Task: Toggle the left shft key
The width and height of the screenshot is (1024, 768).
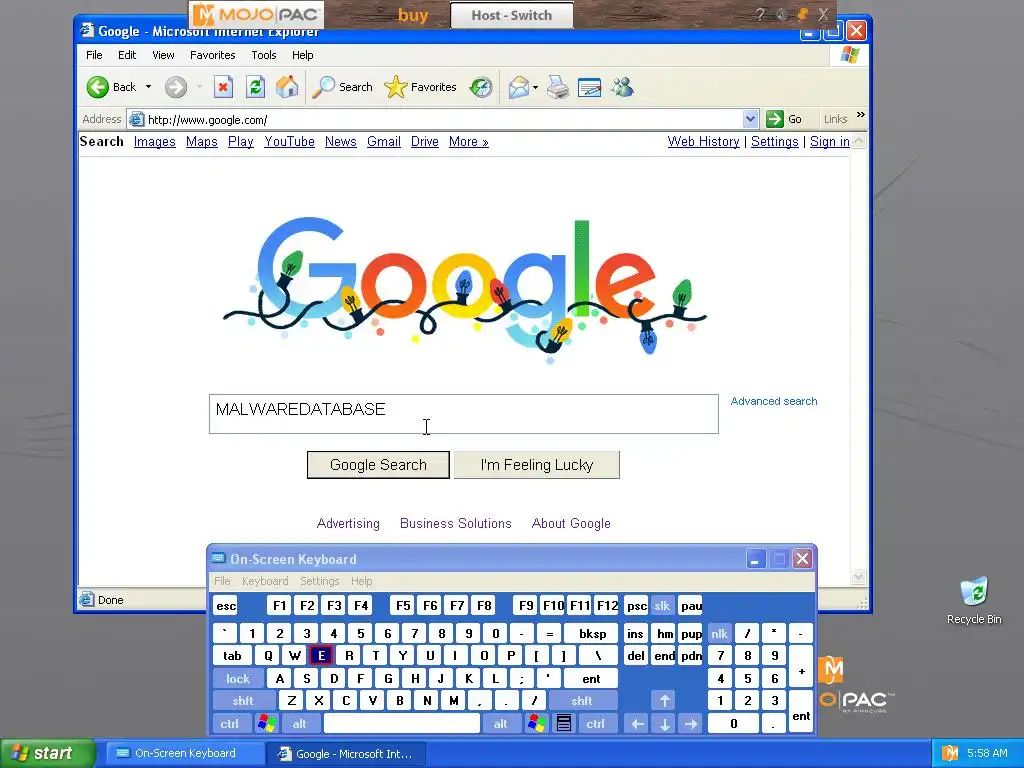Action: pos(243,701)
